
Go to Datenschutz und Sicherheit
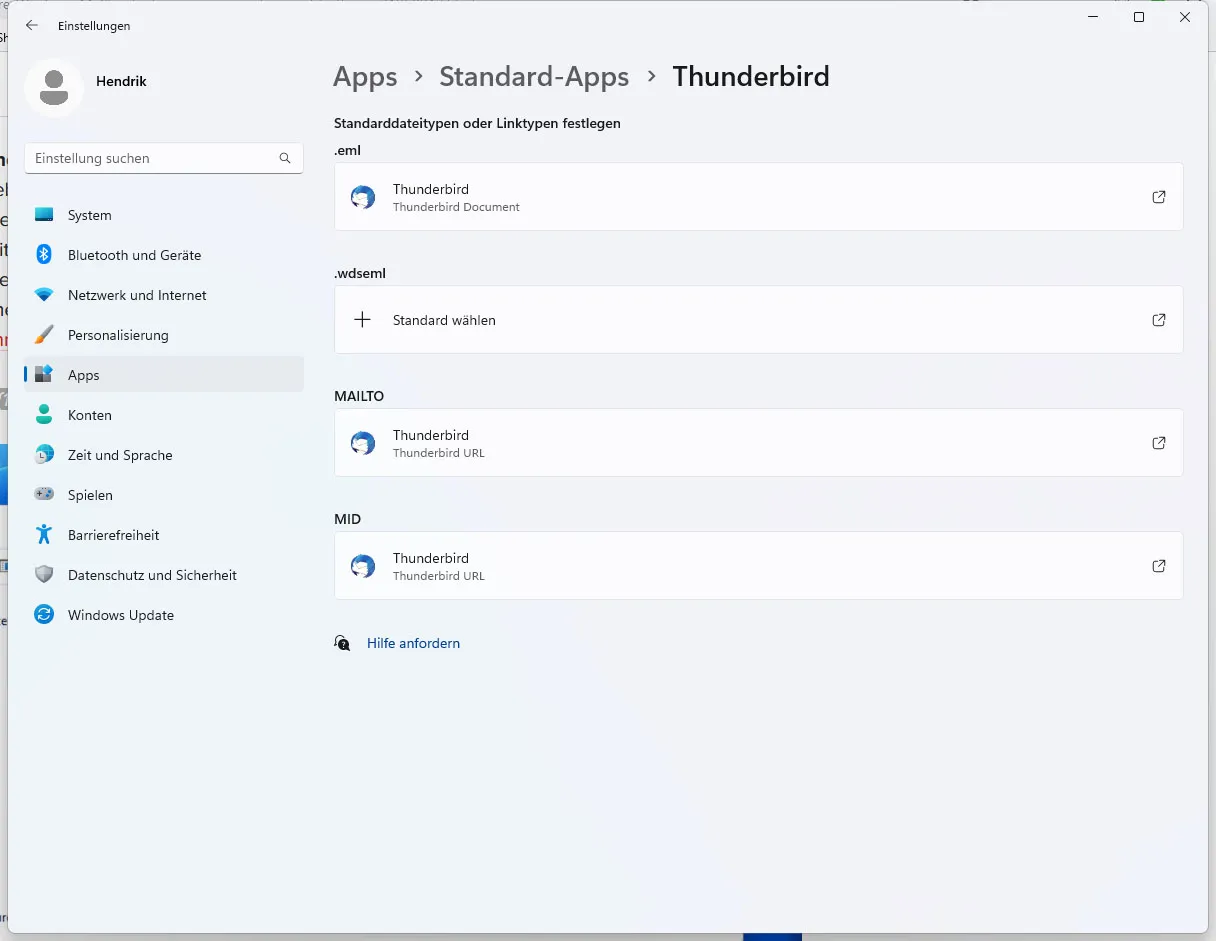164,575
